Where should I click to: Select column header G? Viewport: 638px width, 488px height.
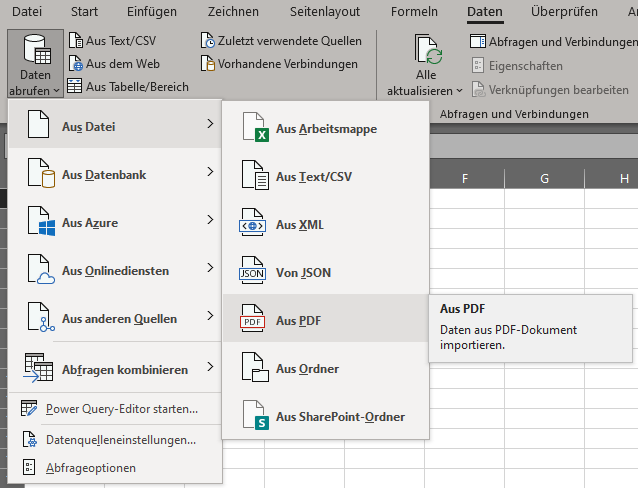tap(544, 179)
